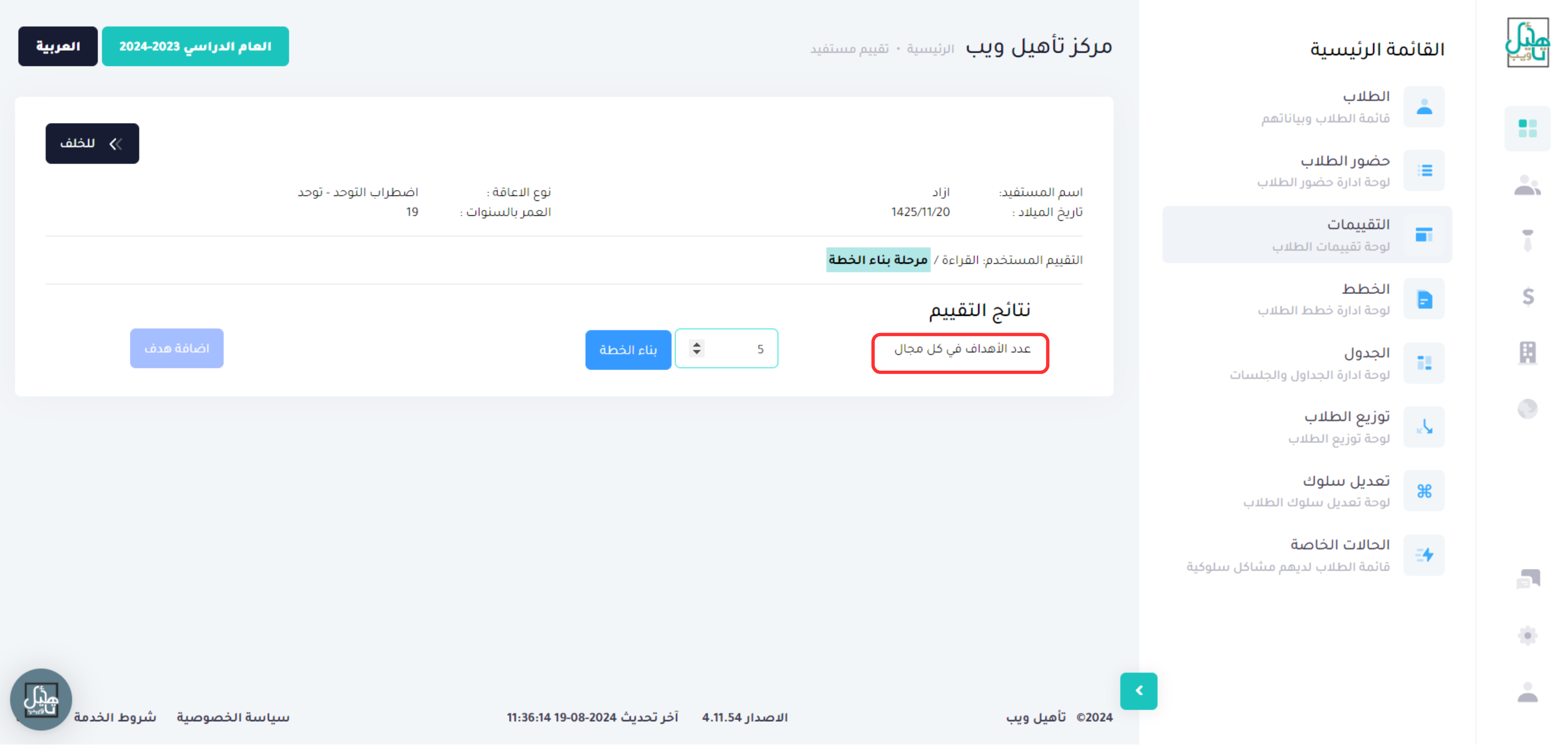
Task: Click the beneficiary name ازاد
Action: point(941,192)
